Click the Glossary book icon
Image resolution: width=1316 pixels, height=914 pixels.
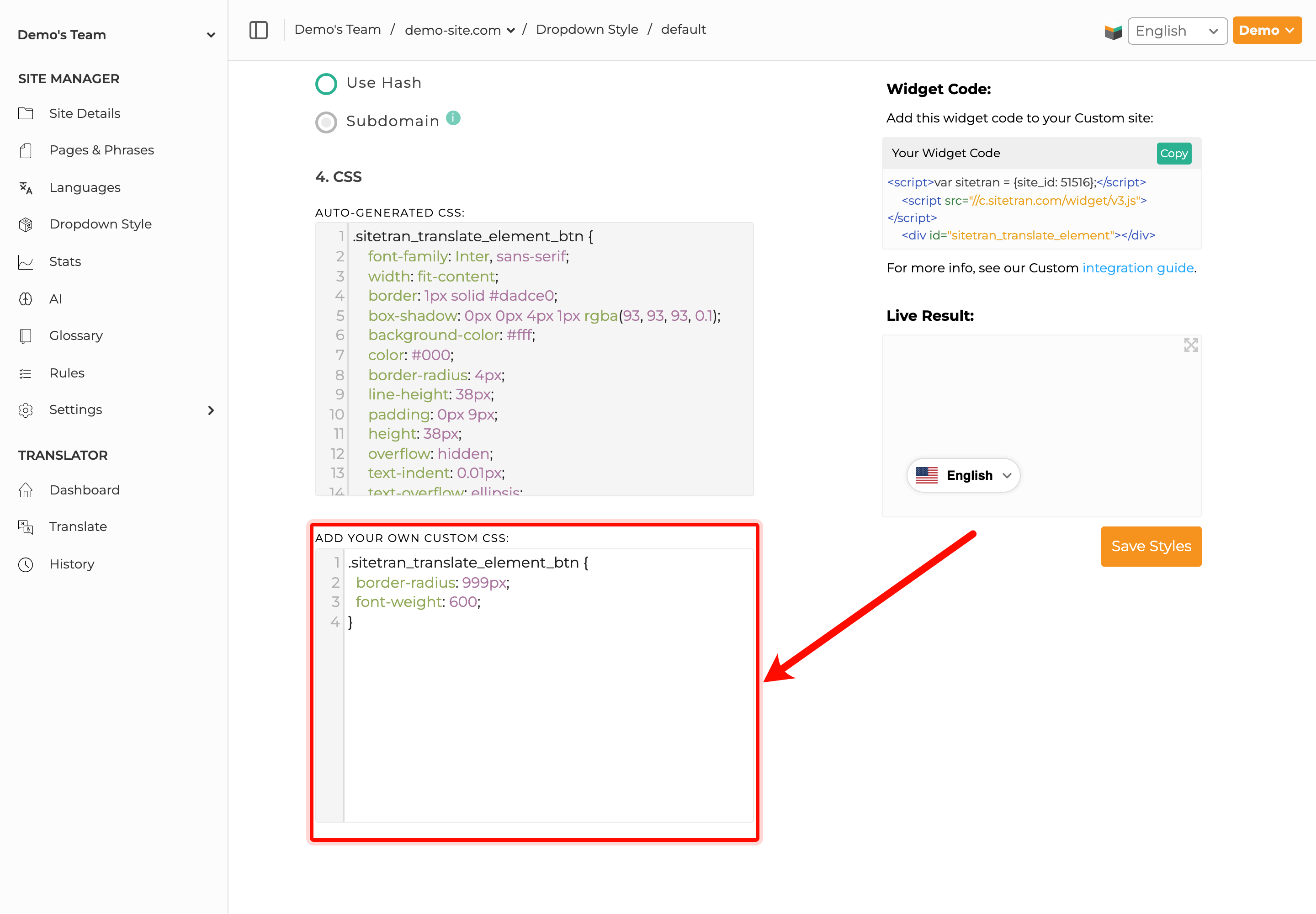(x=26, y=336)
